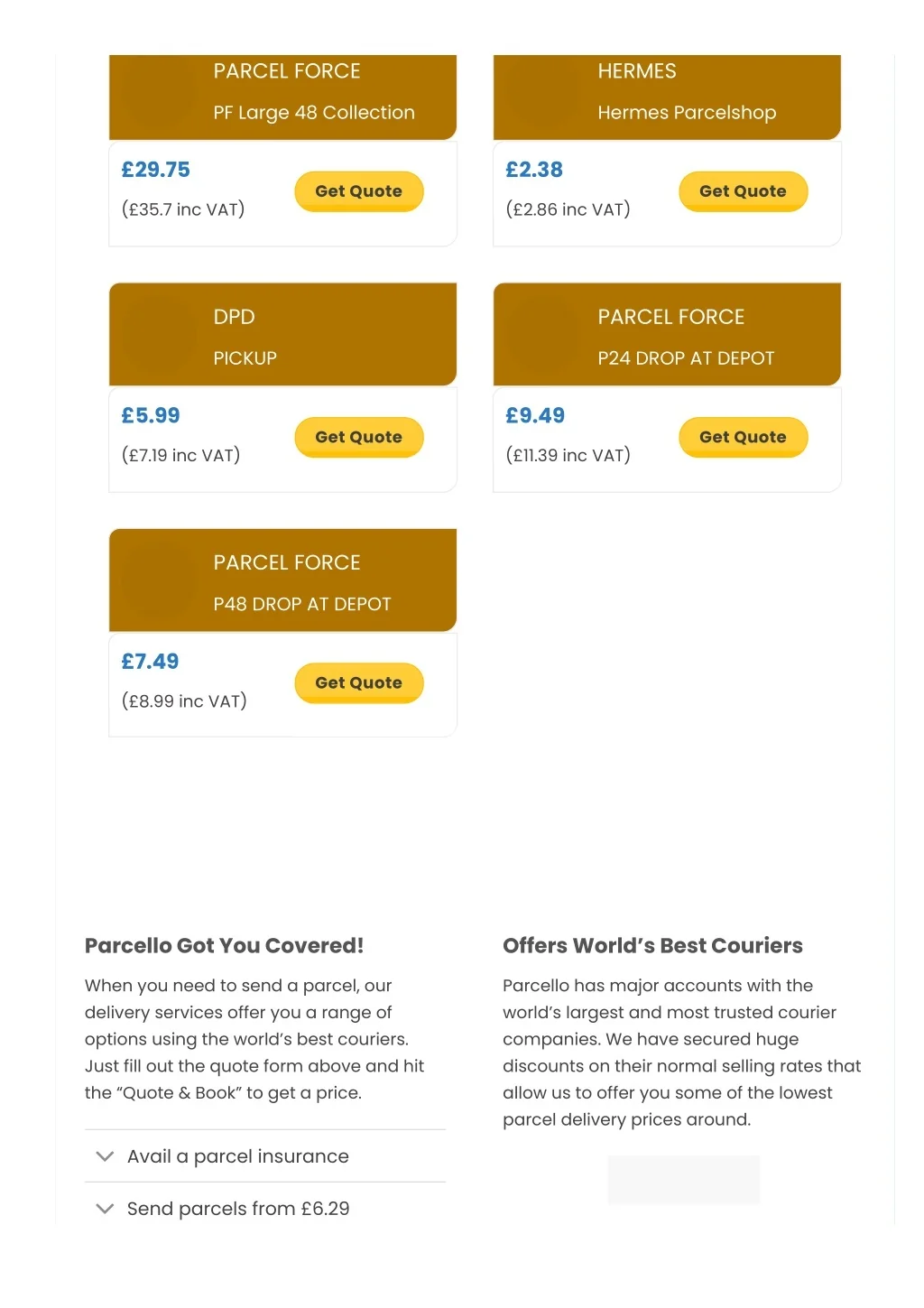Get Quote for Hermes Parcelshop service

(x=743, y=191)
